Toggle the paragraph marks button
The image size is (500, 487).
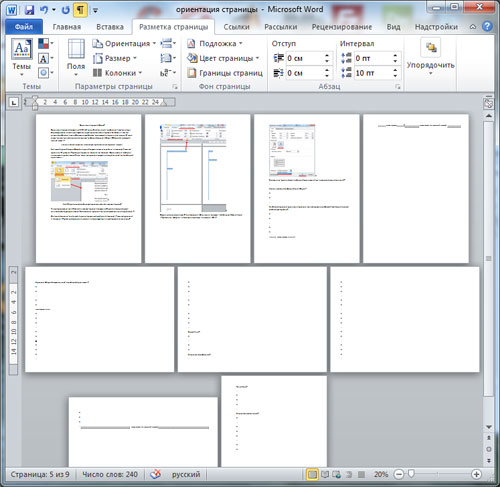[x=80, y=10]
